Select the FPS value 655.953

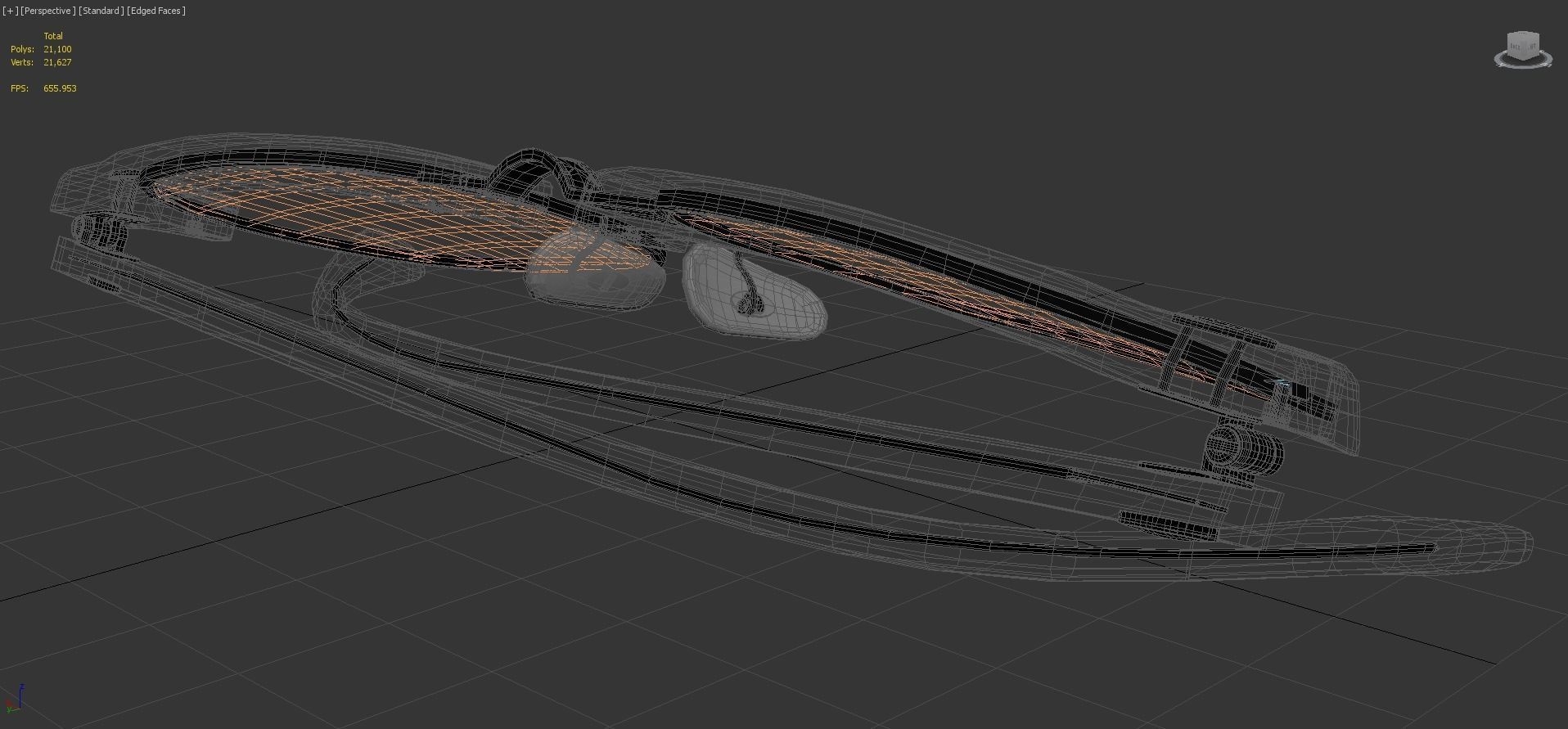[x=60, y=88]
